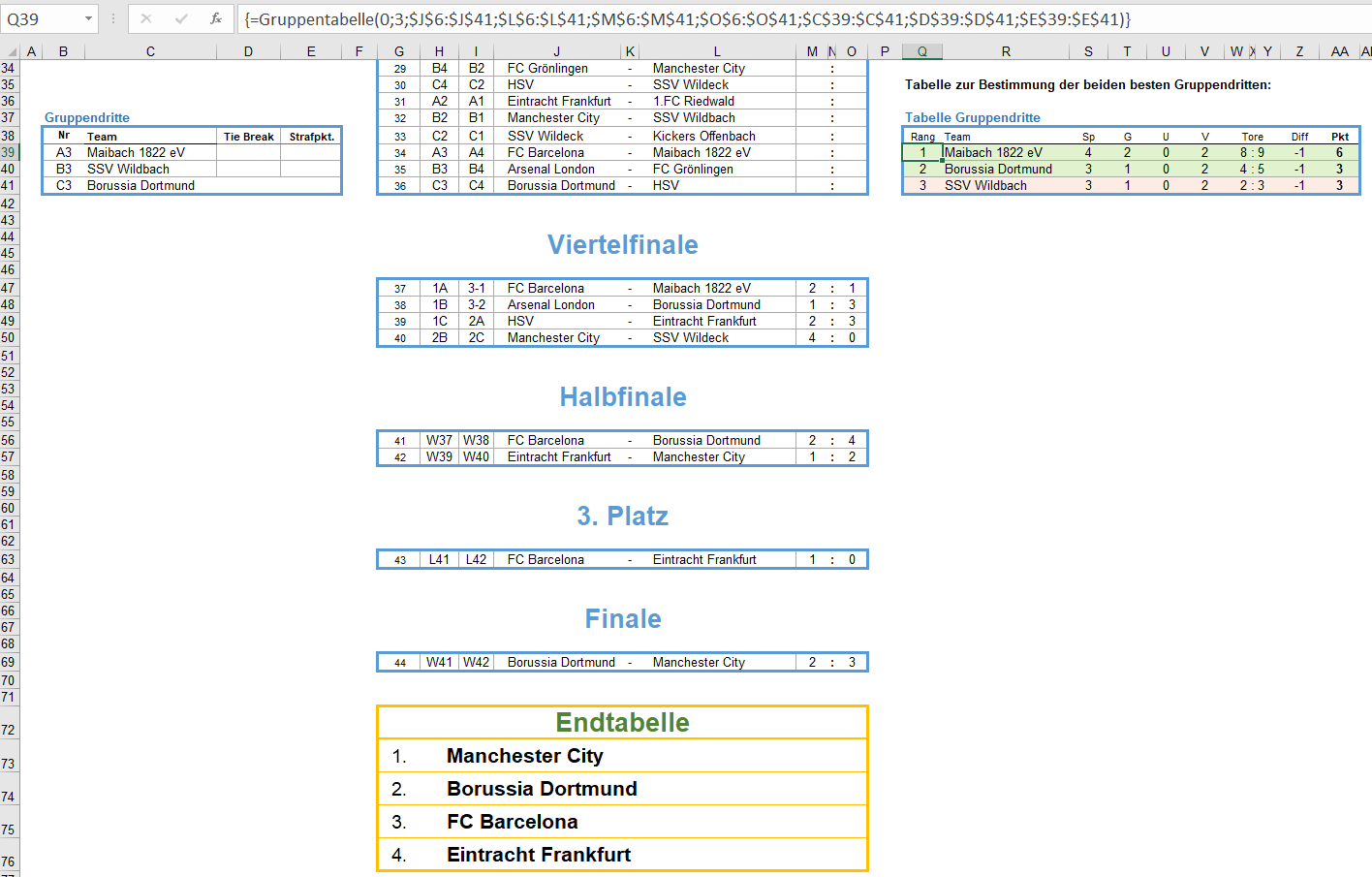Click the formula bar options dots handle
The image size is (1372, 877).
pyautogui.click(x=113, y=18)
